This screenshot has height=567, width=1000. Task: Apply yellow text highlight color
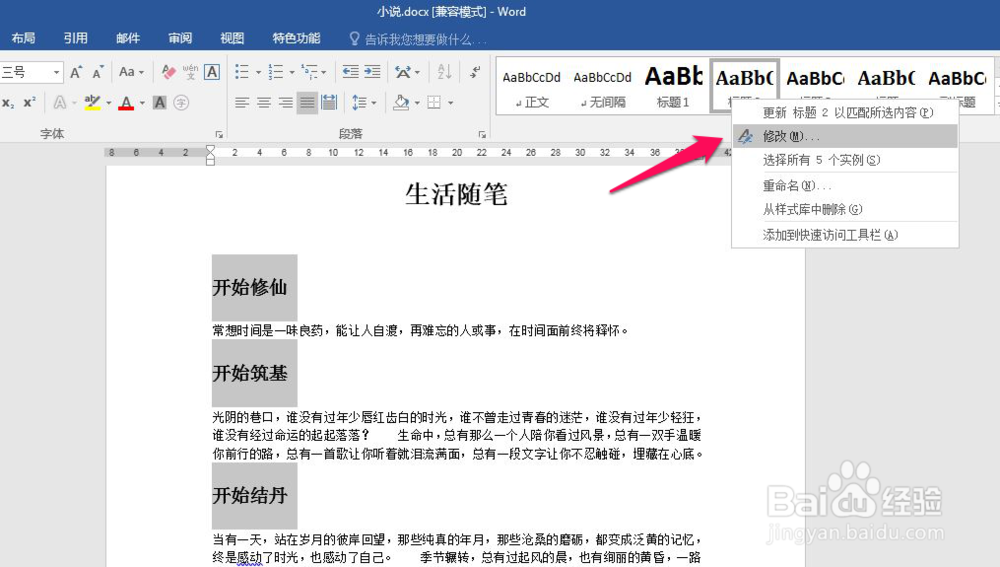(92, 103)
